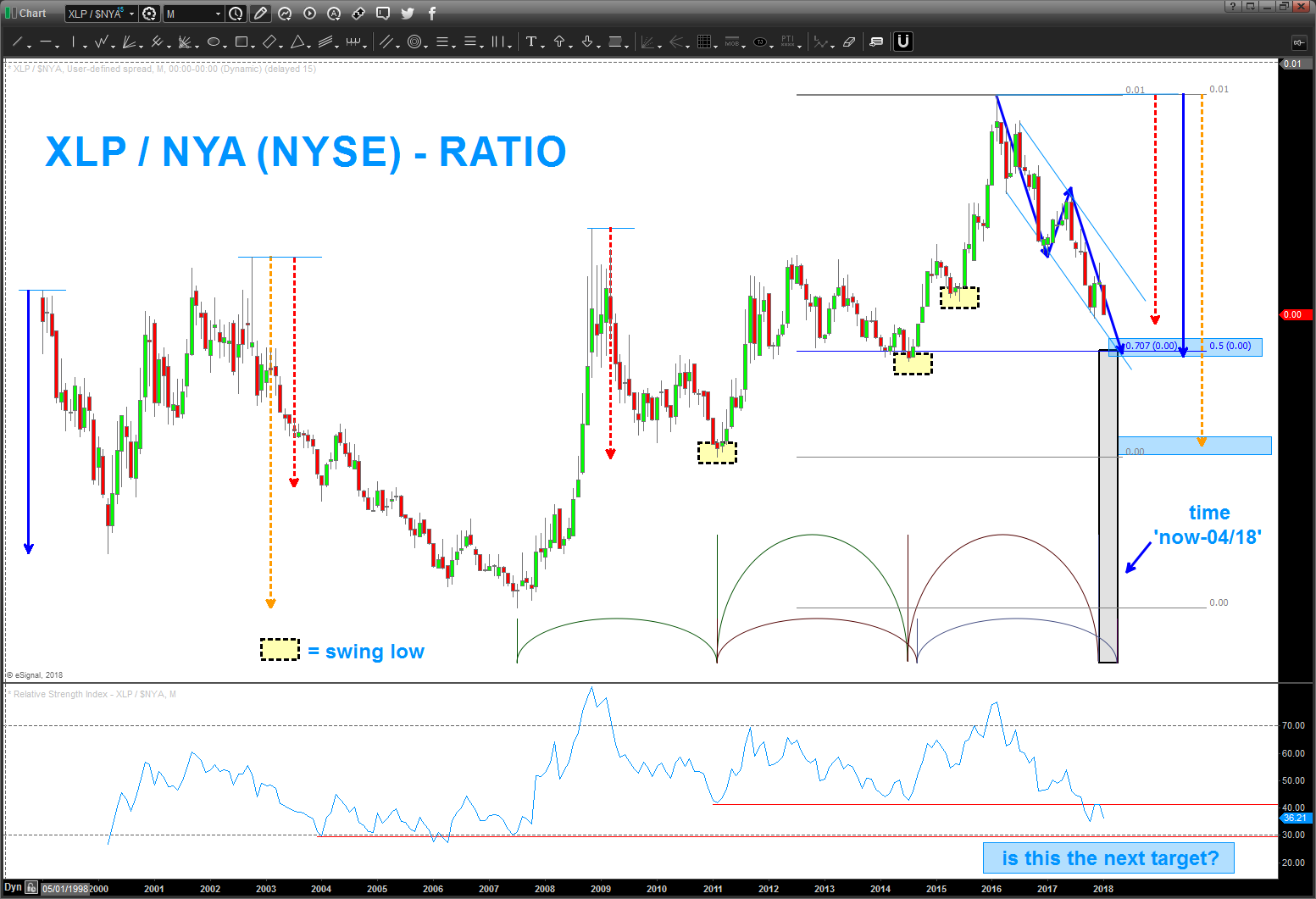Click the PTI tool icon
The image size is (1316, 899).
pyautogui.click(x=788, y=42)
